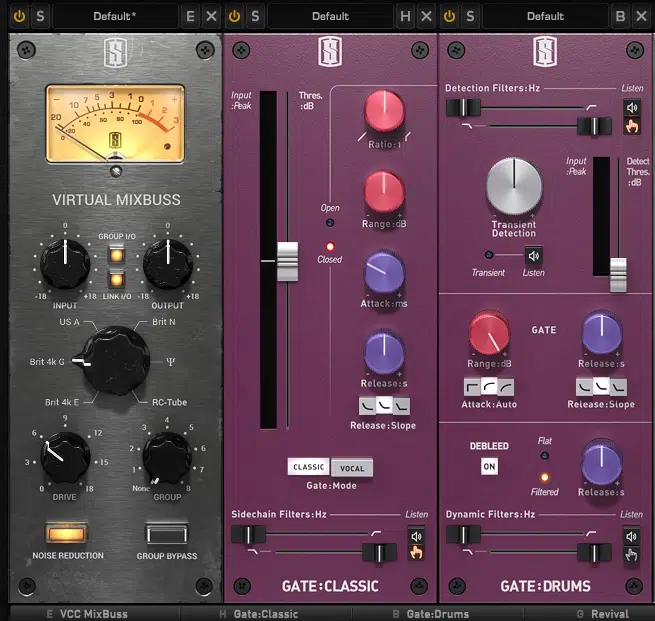
Task: Enable Transient Listen speaker icon
Action: pos(533,256)
